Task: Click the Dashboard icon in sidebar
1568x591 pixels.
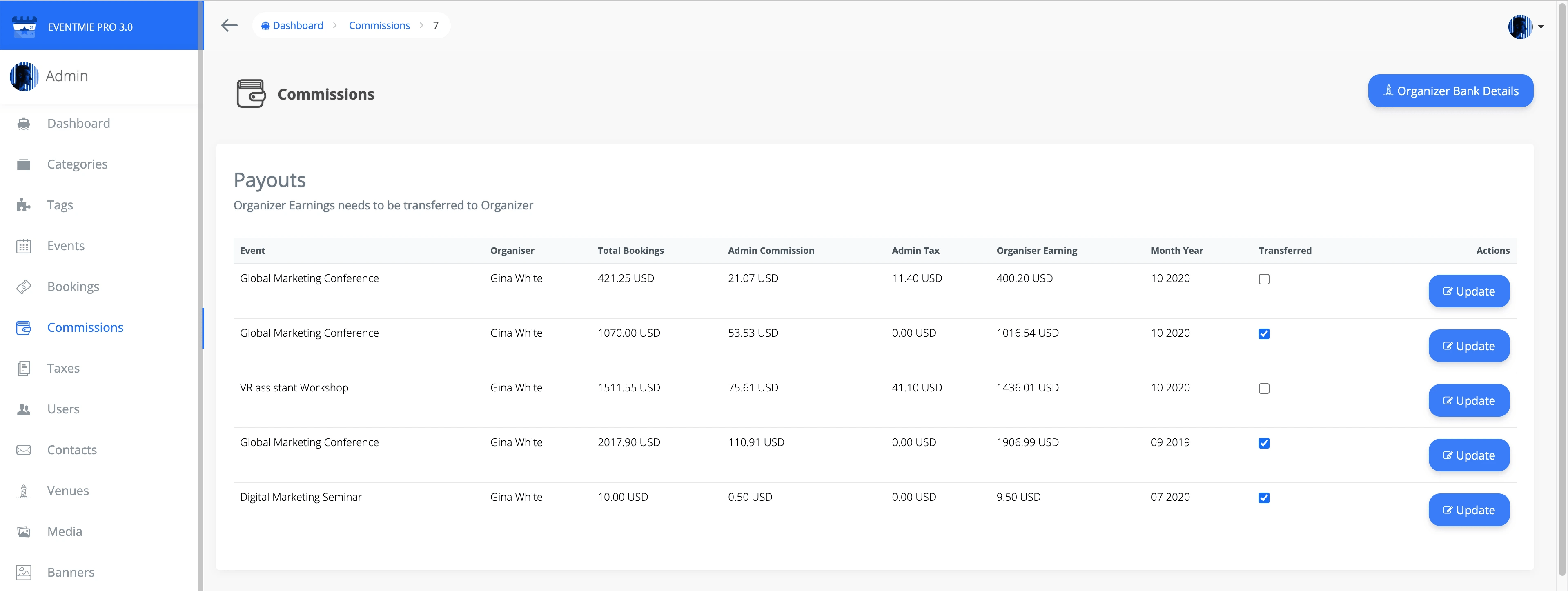Action: pos(24,124)
